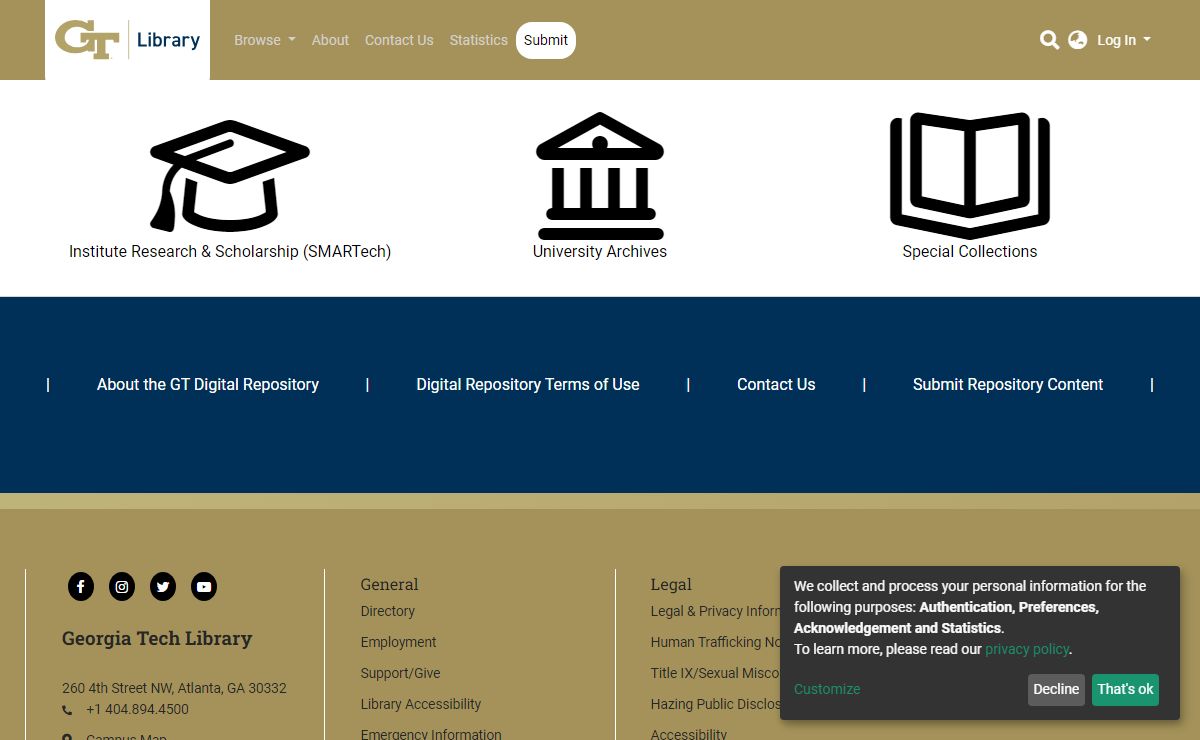Open the Emergency Information footer link
The image size is (1200, 740).
(x=431, y=734)
